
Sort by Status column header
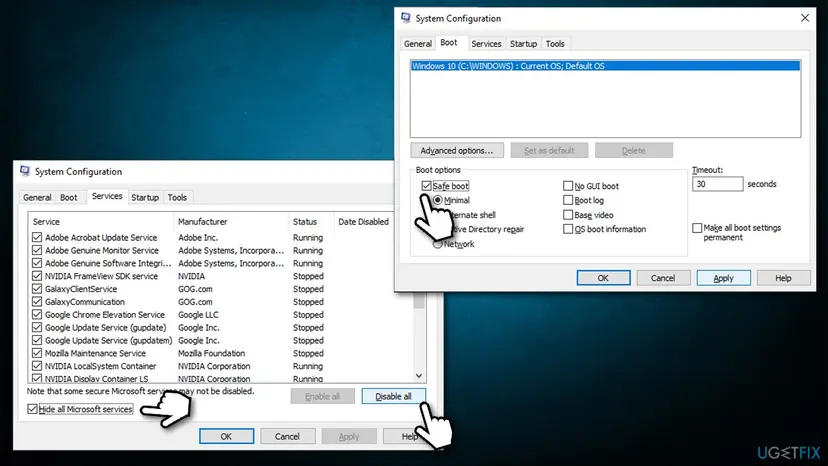312,221
